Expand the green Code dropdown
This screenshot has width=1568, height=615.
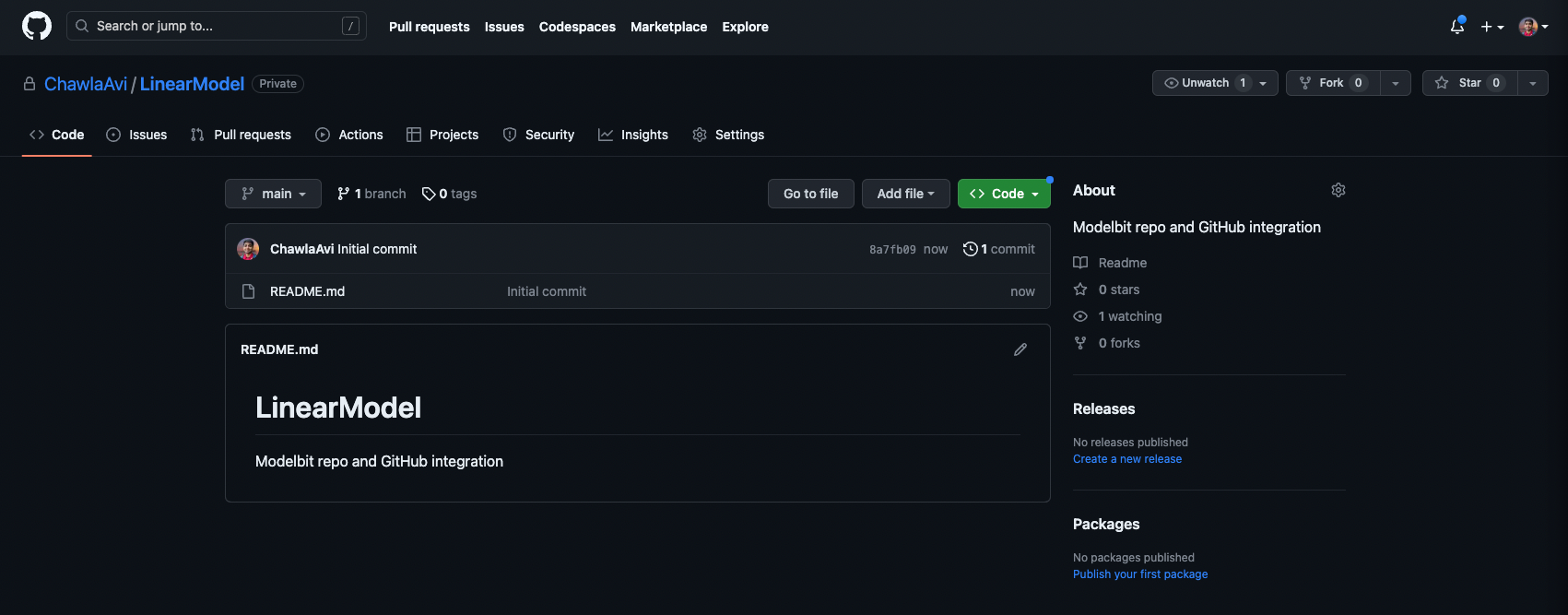point(1004,194)
